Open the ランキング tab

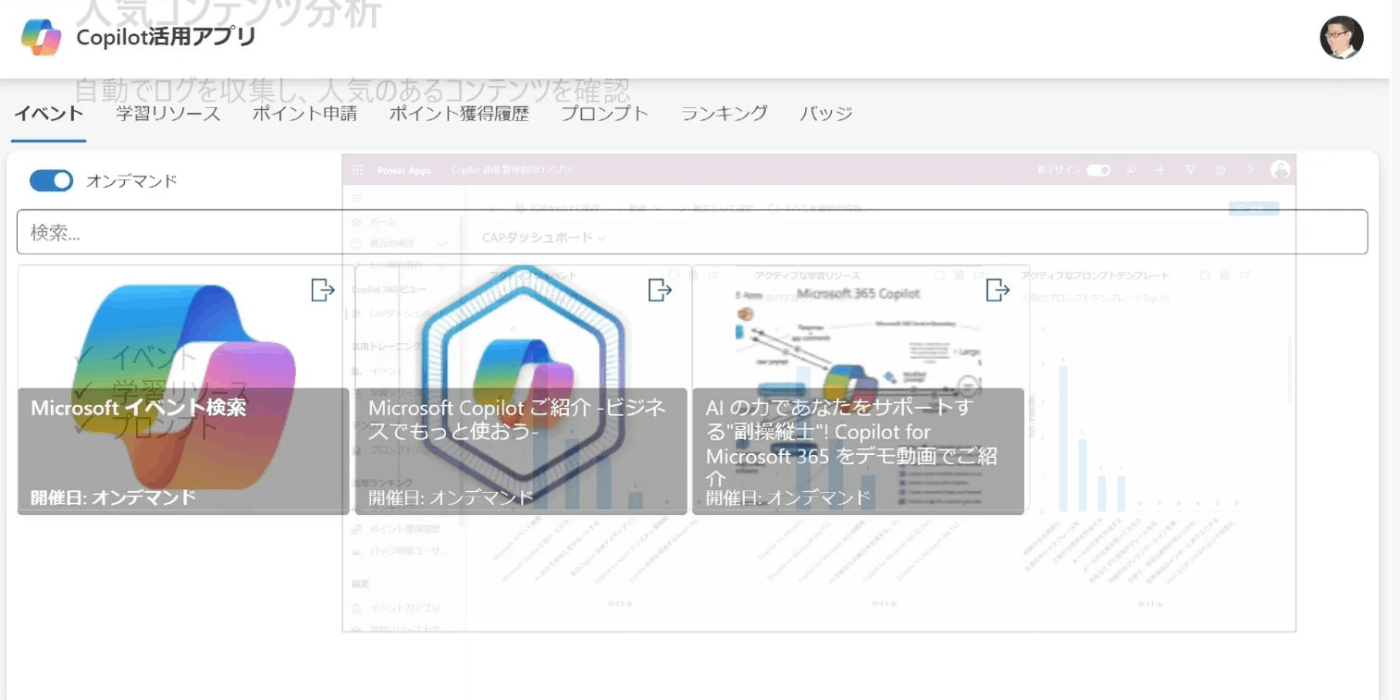725,113
